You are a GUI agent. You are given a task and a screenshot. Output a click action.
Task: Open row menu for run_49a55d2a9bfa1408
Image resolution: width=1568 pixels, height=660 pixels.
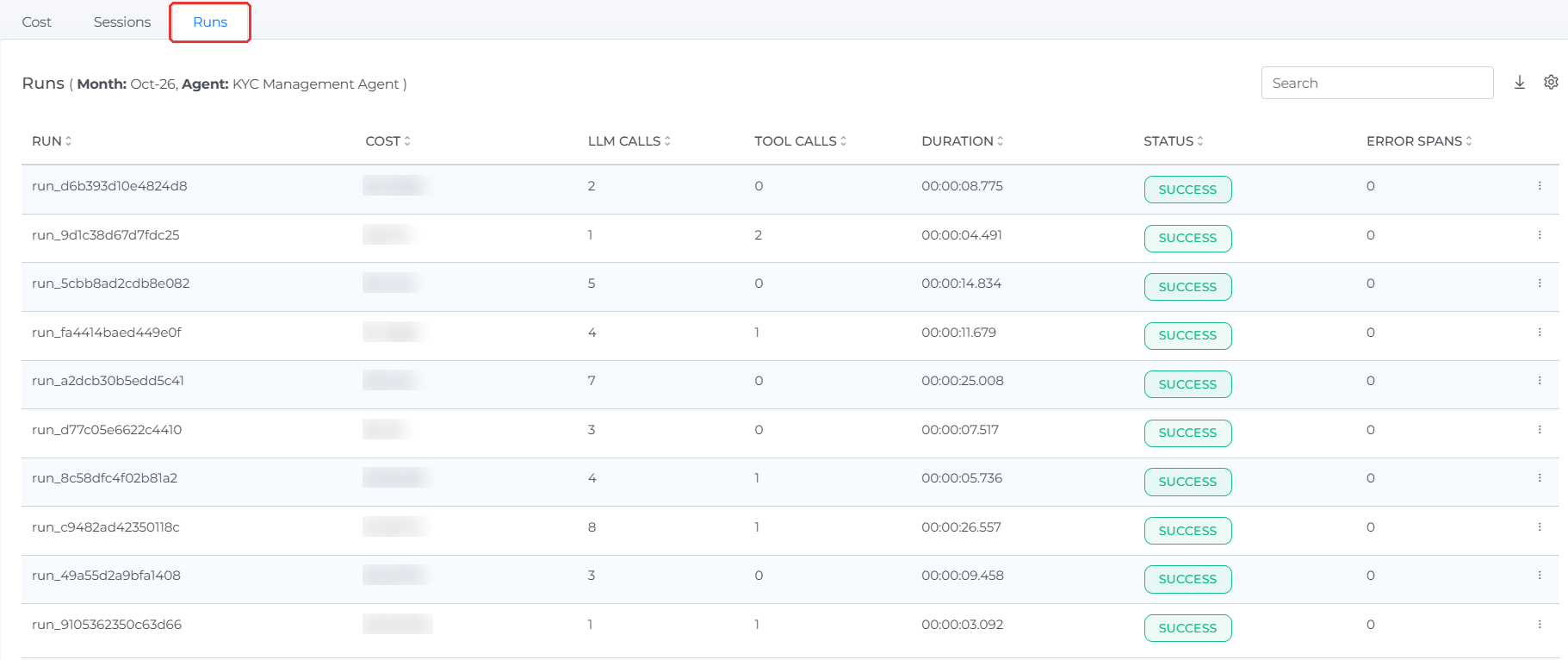coord(1540,576)
